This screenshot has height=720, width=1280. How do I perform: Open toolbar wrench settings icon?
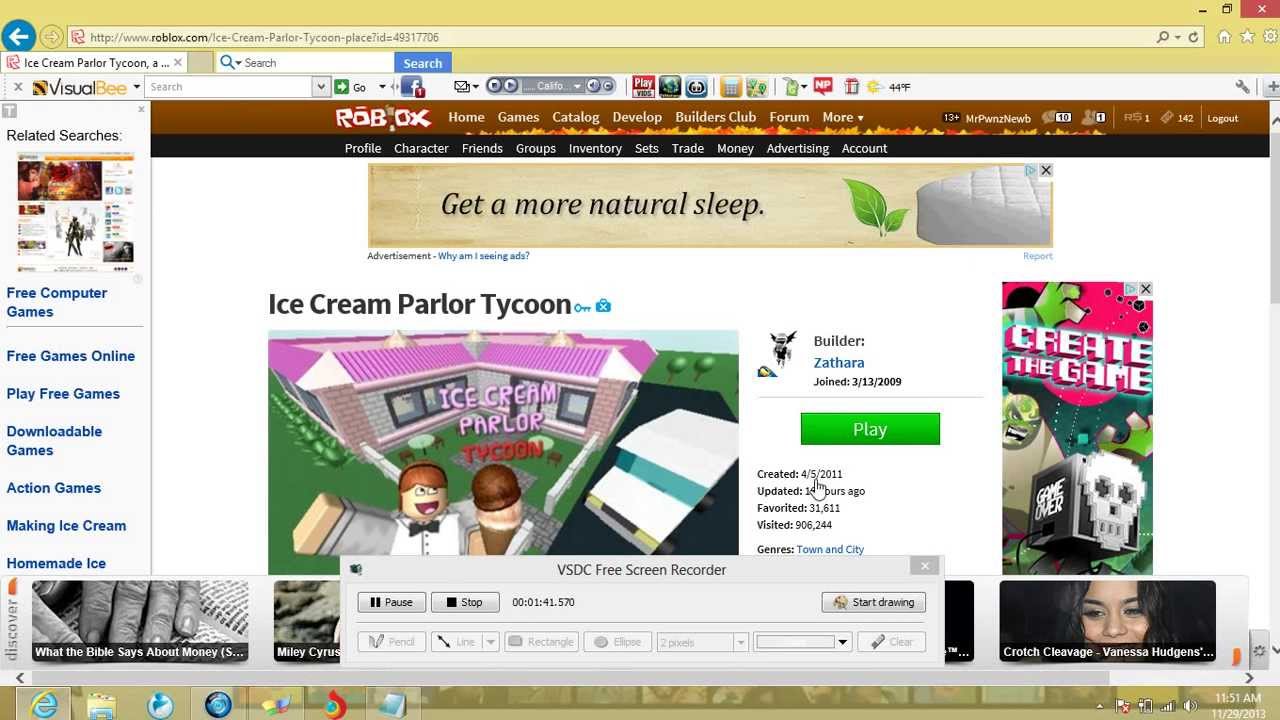(1243, 87)
